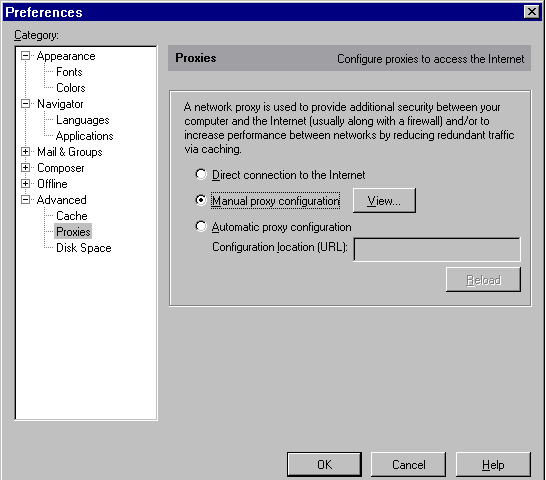Choose Manual proxy configuration option
Image resolution: width=546 pixels, height=480 pixels.
pos(201,200)
